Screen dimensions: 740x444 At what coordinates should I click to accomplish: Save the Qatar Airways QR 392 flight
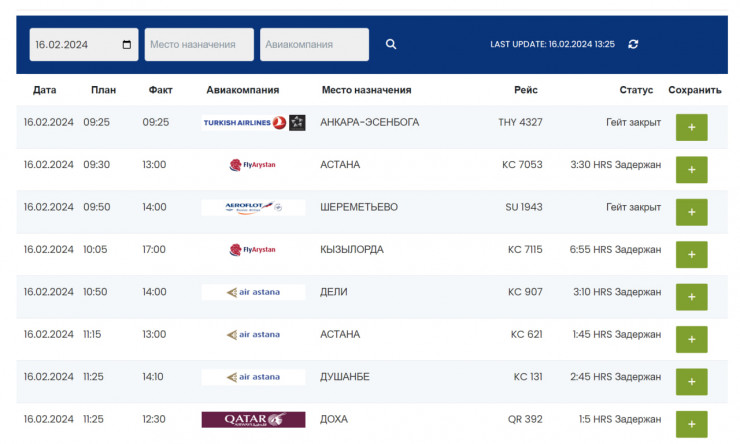691,424
